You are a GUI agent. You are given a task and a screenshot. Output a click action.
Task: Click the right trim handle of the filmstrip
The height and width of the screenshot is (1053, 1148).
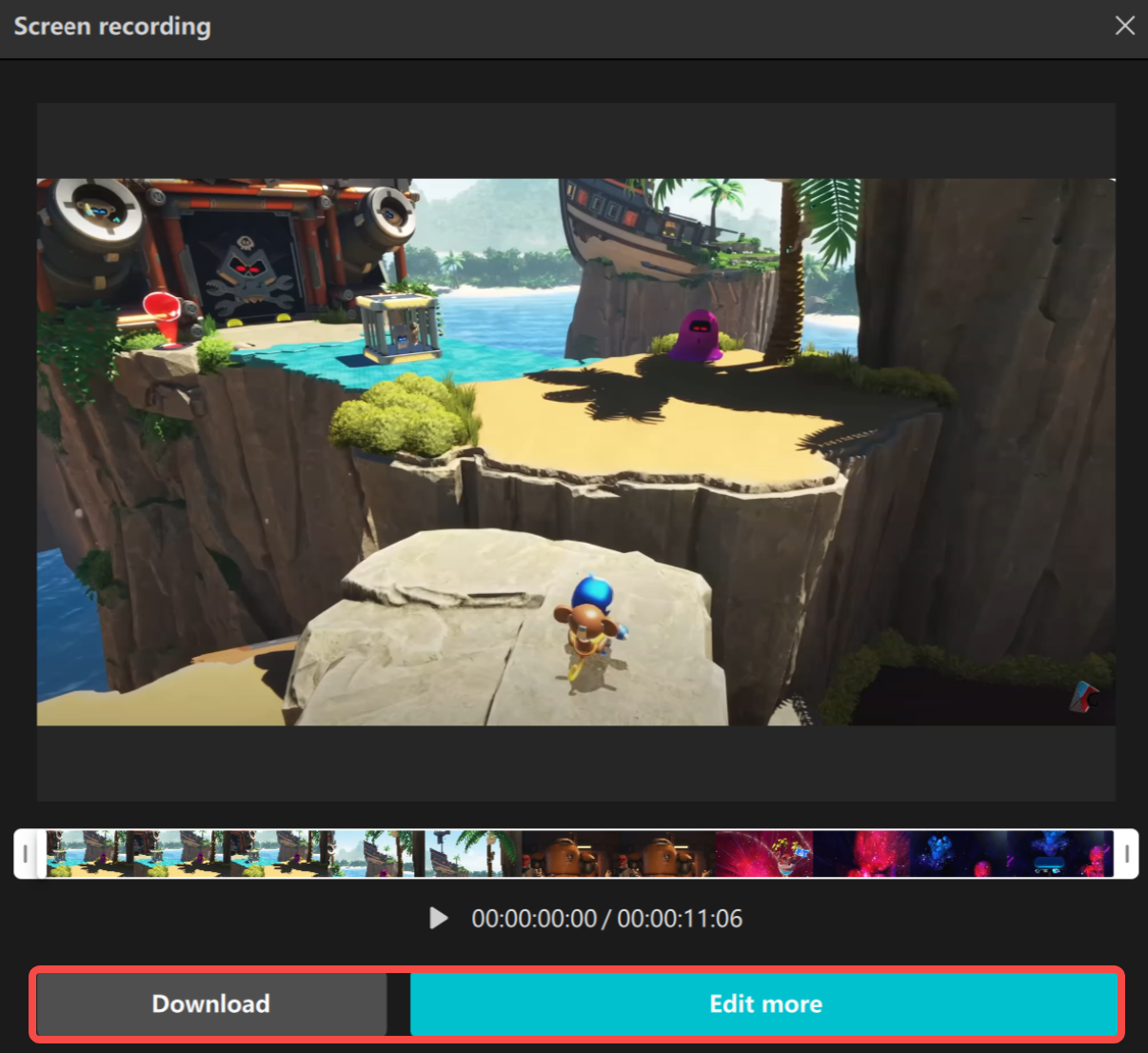pyautogui.click(x=1128, y=854)
